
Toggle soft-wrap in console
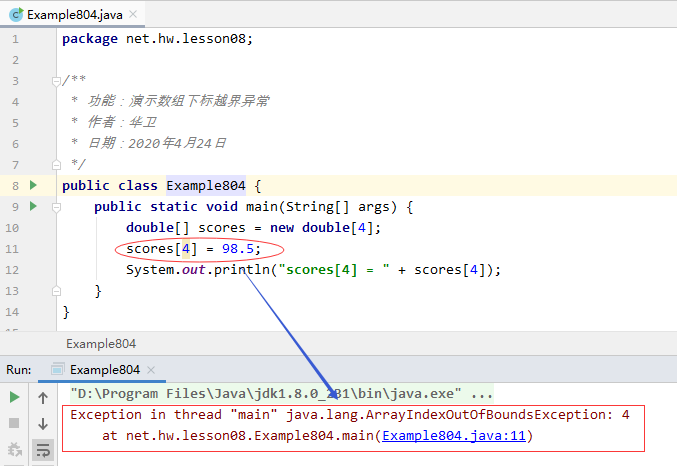(x=43, y=450)
